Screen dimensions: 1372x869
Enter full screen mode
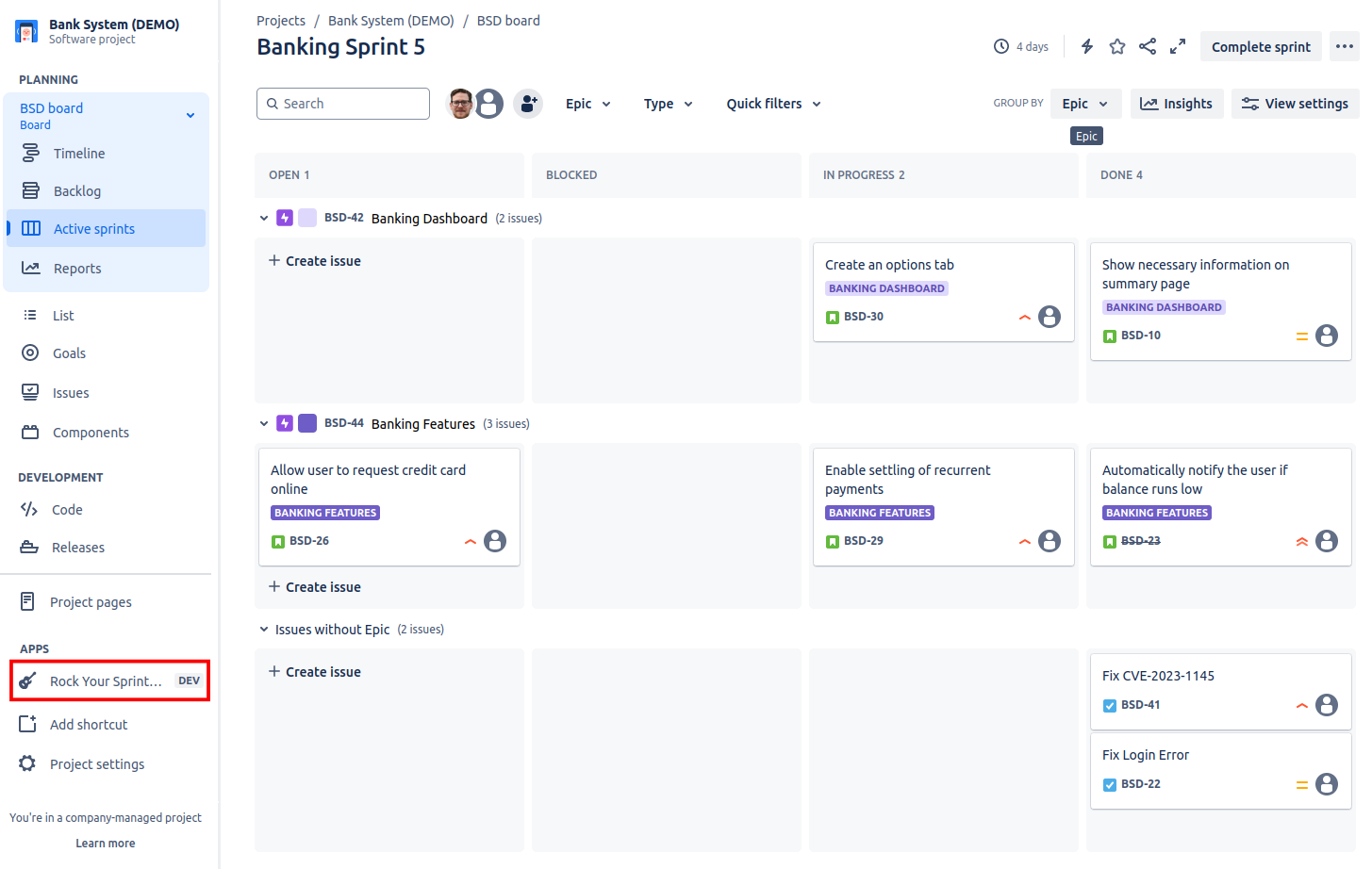(1178, 46)
